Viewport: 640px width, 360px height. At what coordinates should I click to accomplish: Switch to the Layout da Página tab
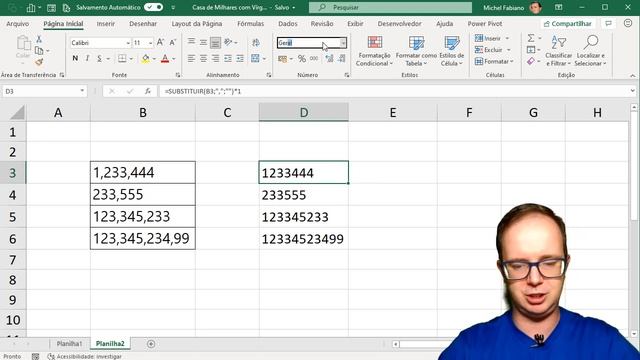(197, 24)
